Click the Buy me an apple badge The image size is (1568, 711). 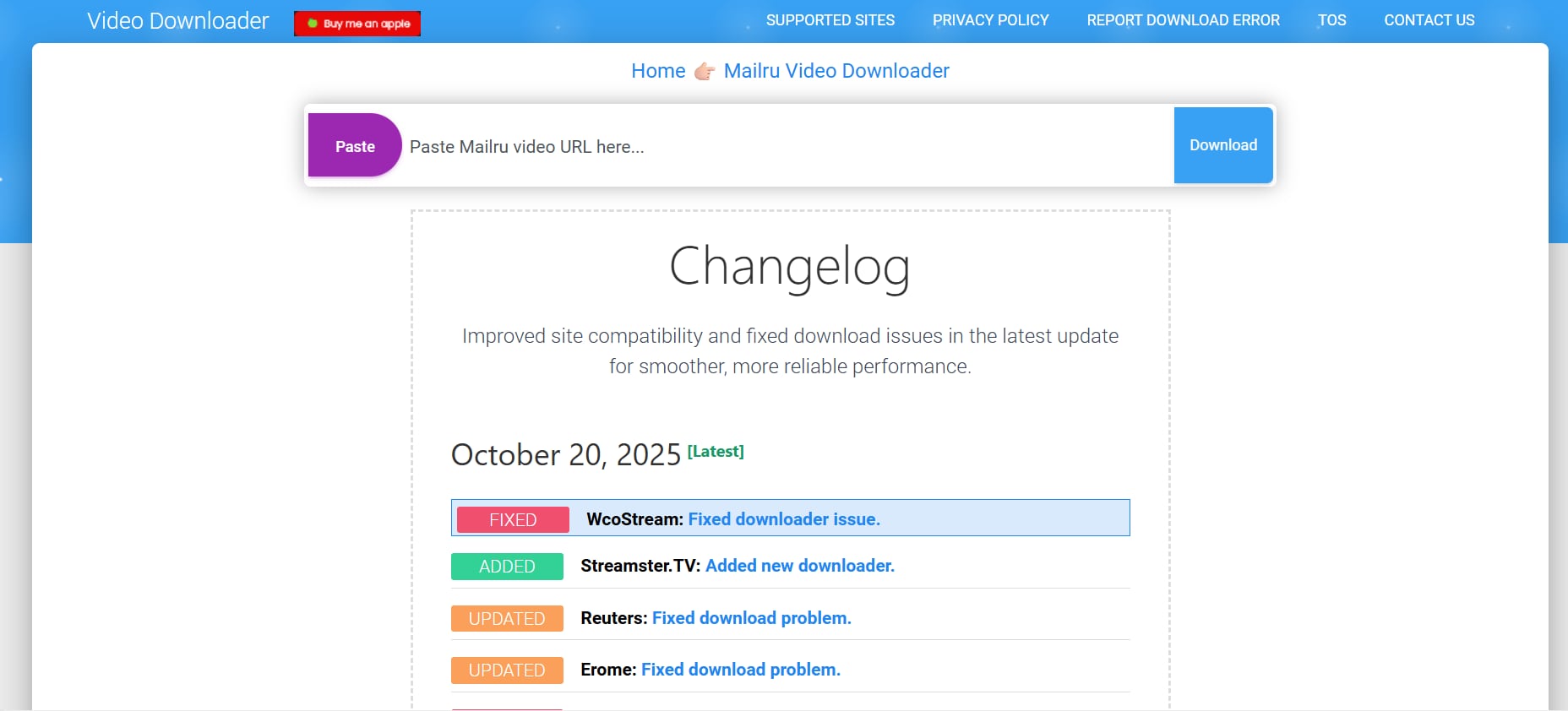(x=357, y=24)
